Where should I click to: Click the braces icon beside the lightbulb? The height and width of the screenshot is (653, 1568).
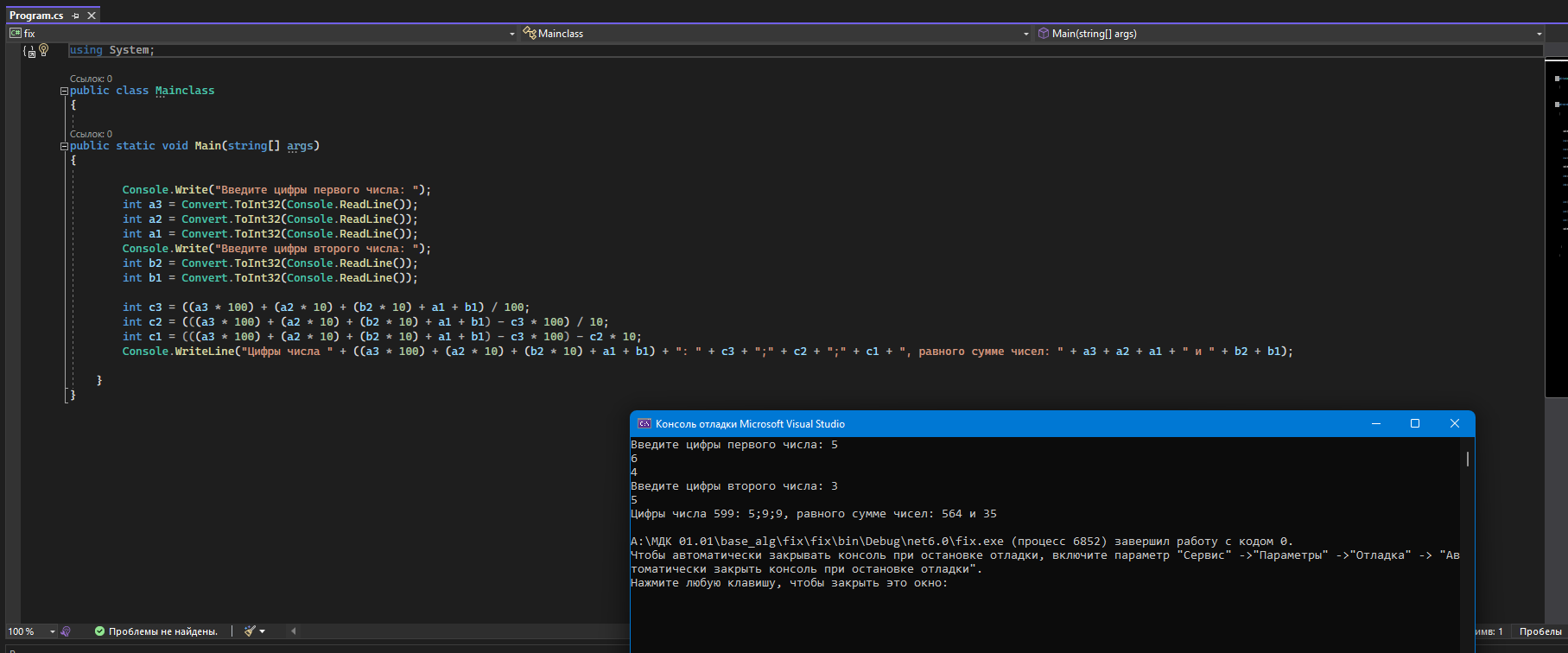coord(29,51)
